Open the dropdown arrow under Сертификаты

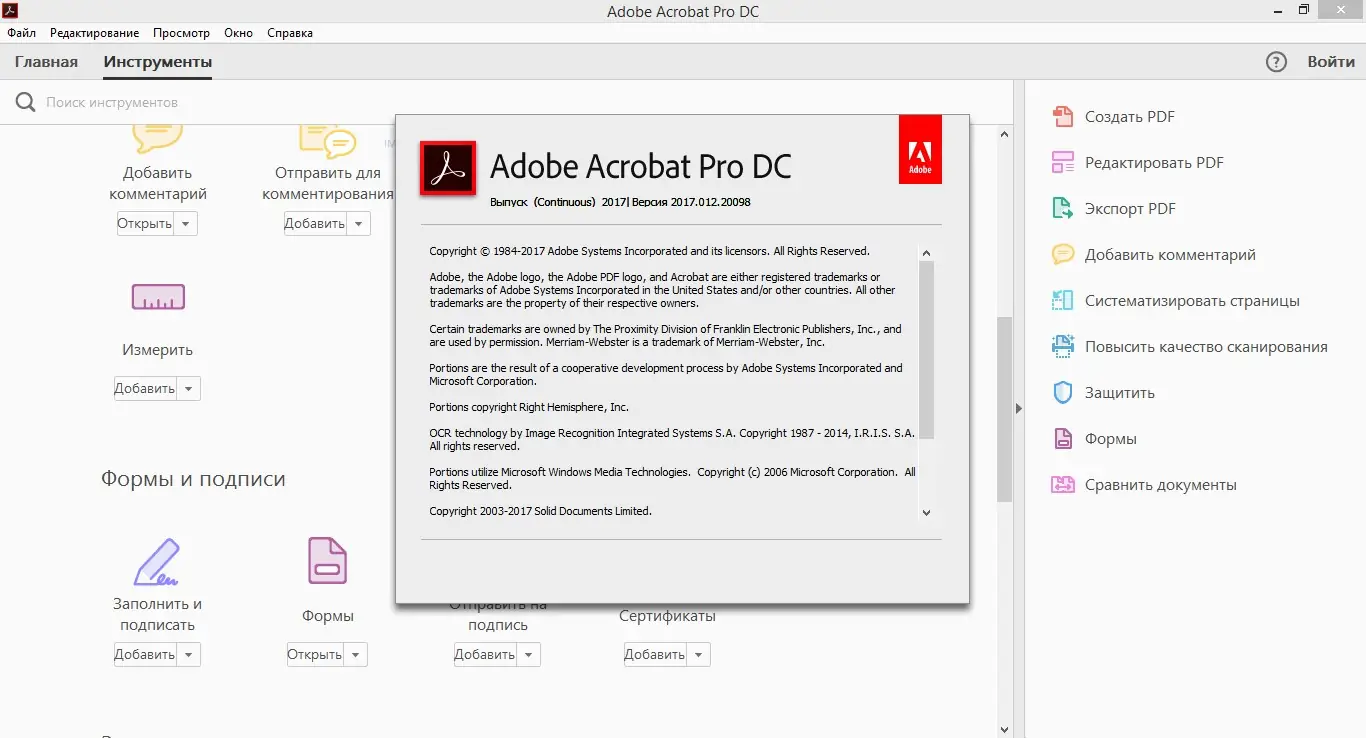pyautogui.click(x=699, y=655)
